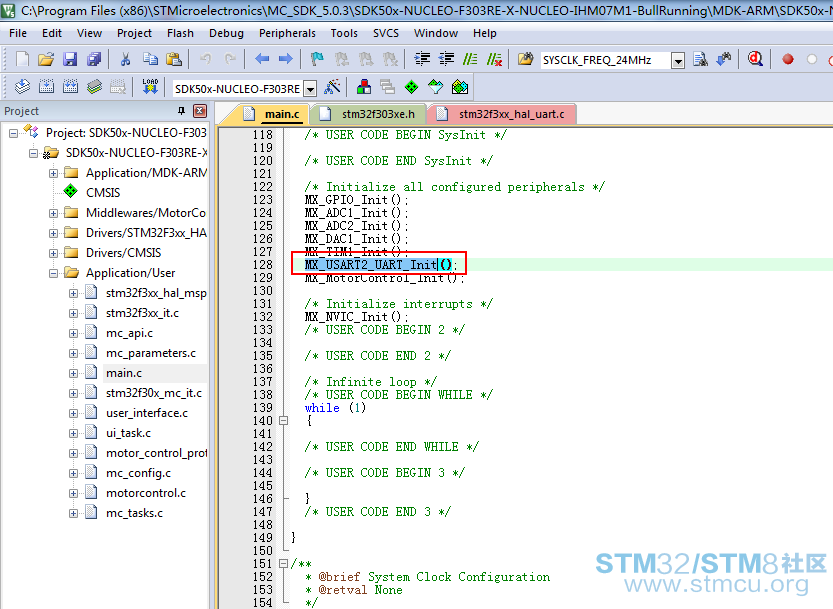Screen dimensions: 833x609
Task: Expand the Drivers/CMSIS folder
Action: [x=53, y=253]
